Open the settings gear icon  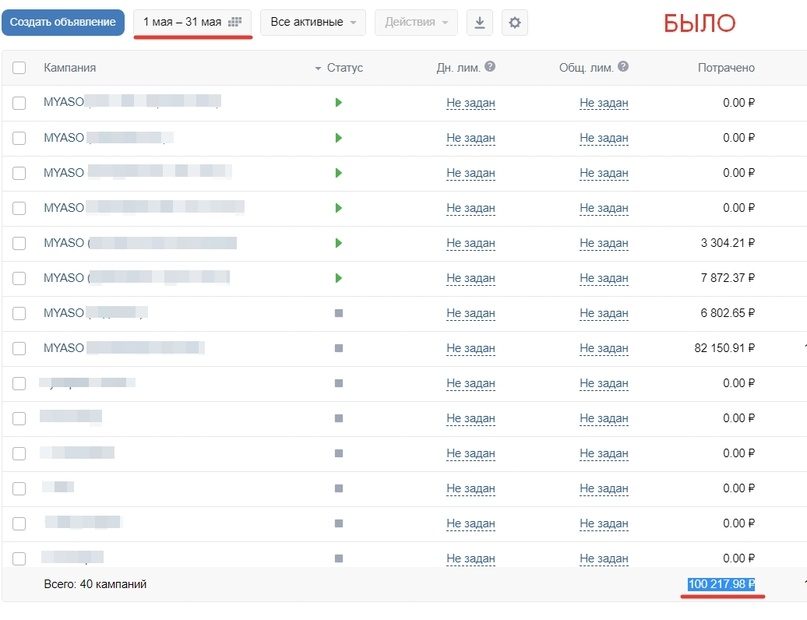click(514, 23)
